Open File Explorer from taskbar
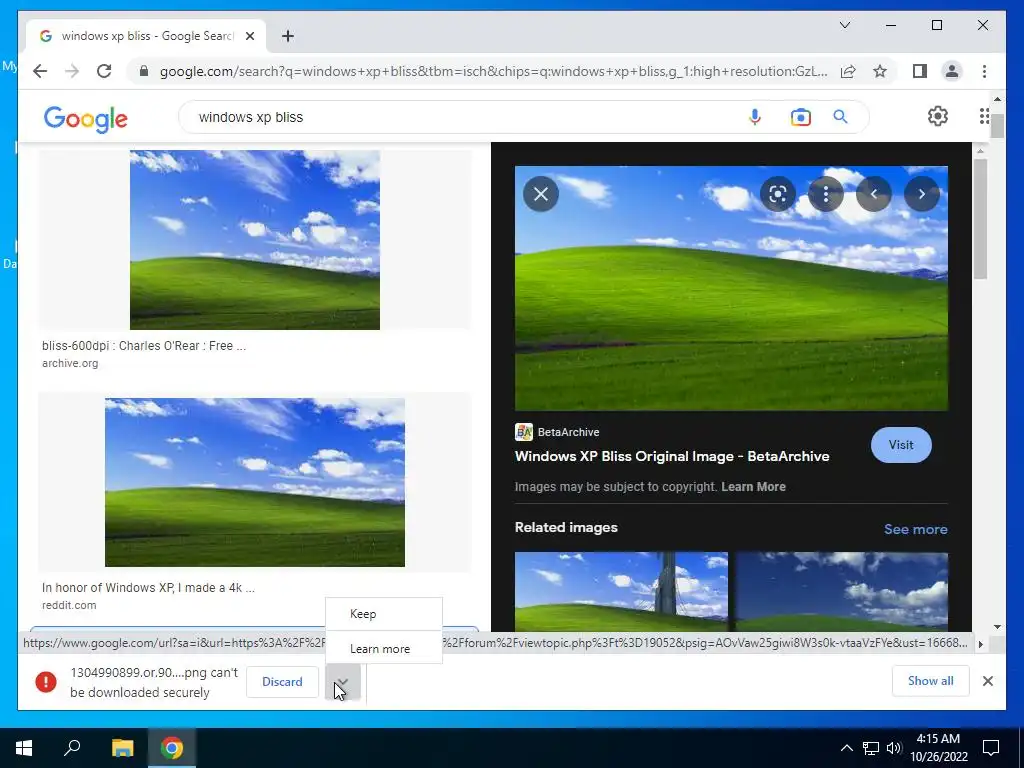This screenshot has height=768, width=1024. [122, 748]
